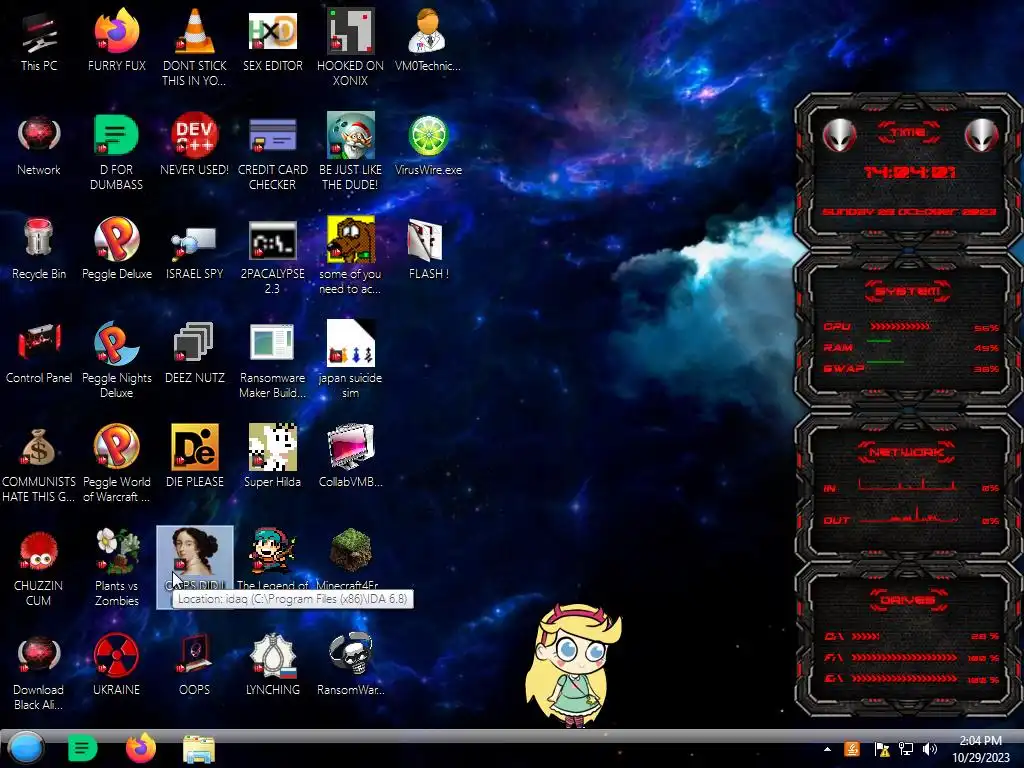Click the 'sunday 29 october 2023' date text
This screenshot has width=1024, height=768.
coord(908,212)
